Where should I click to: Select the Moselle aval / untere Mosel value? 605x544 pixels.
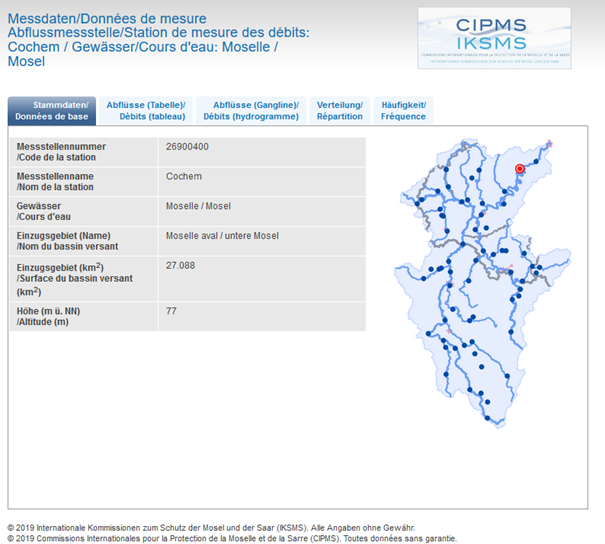coord(221,236)
